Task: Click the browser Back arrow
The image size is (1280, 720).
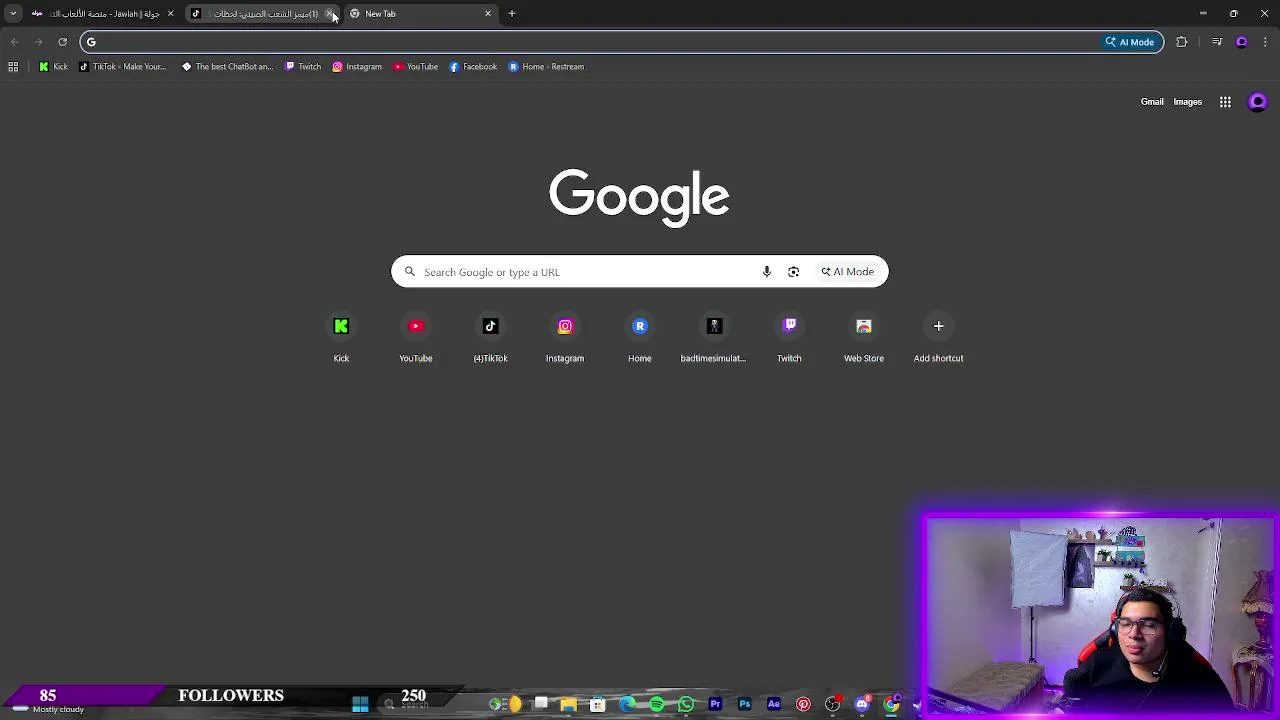Action: point(14,42)
